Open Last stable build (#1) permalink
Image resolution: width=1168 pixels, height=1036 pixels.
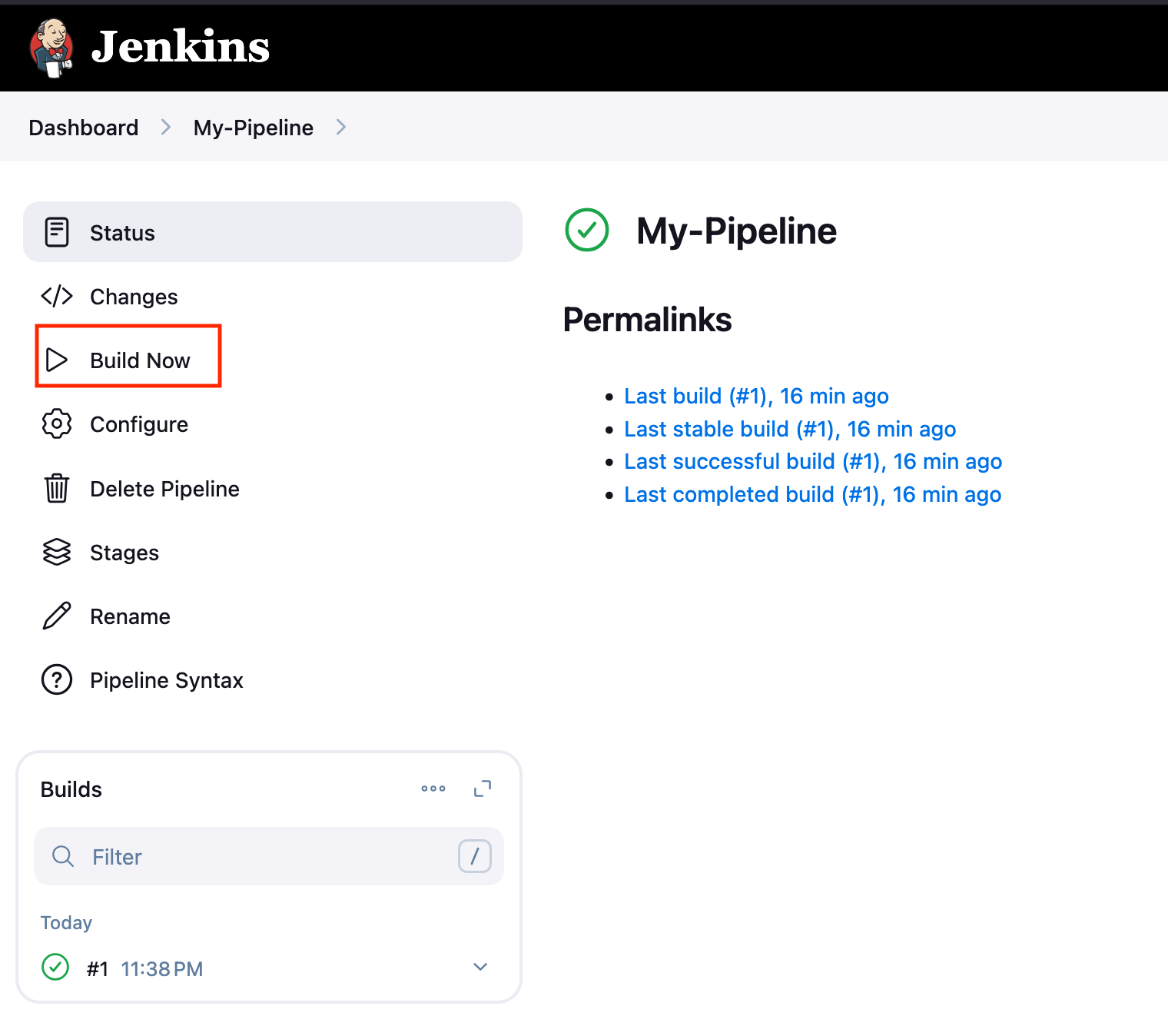point(790,429)
